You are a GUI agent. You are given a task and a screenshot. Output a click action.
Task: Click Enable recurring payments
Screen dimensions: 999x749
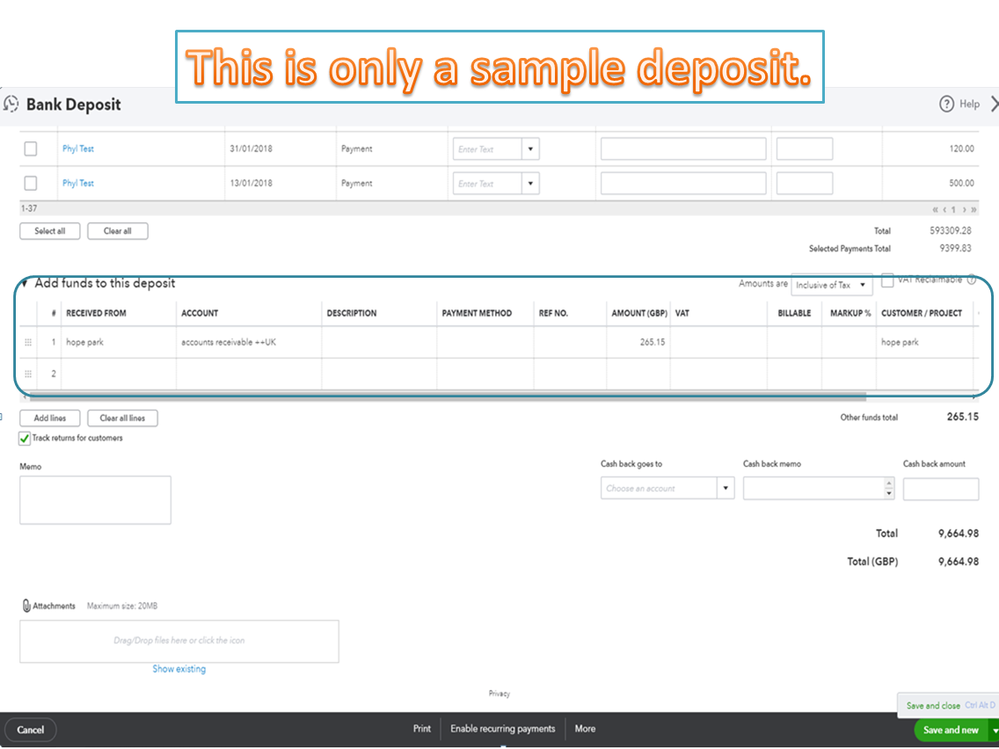tap(503, 729)
